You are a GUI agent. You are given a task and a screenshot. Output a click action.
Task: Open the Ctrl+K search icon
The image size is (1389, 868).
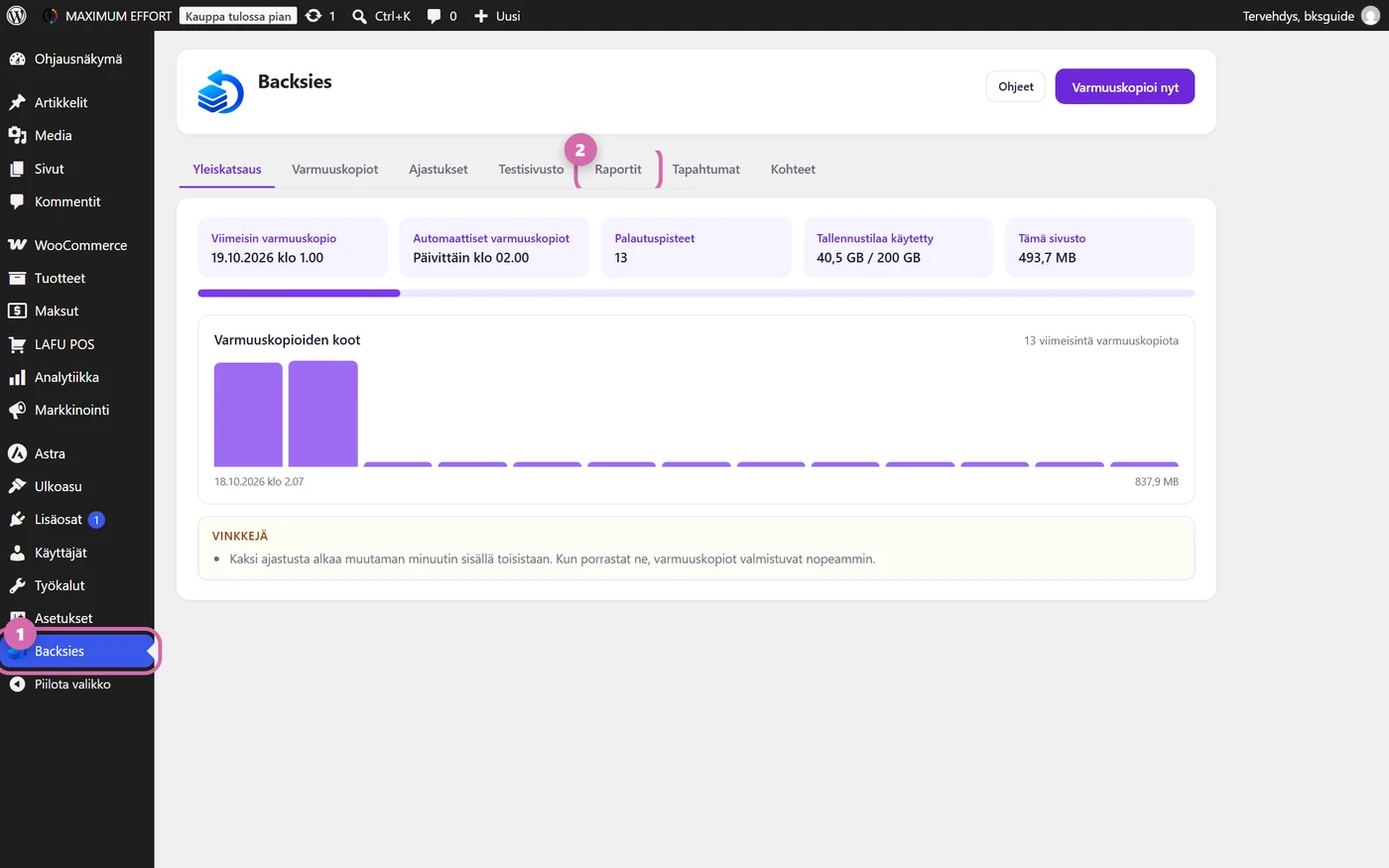coord(360,16)
